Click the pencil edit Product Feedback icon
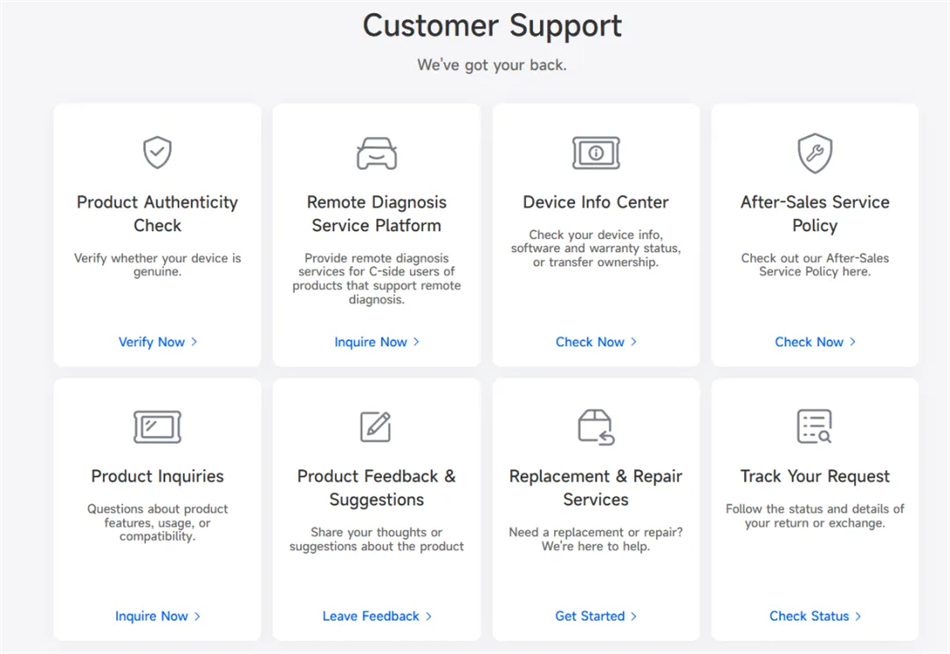 tap(376, 427)
